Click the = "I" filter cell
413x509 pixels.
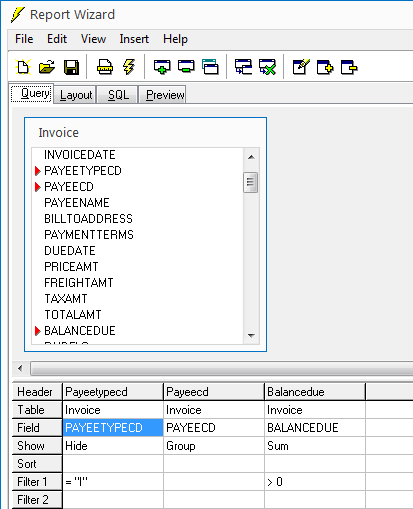(113, 482)
